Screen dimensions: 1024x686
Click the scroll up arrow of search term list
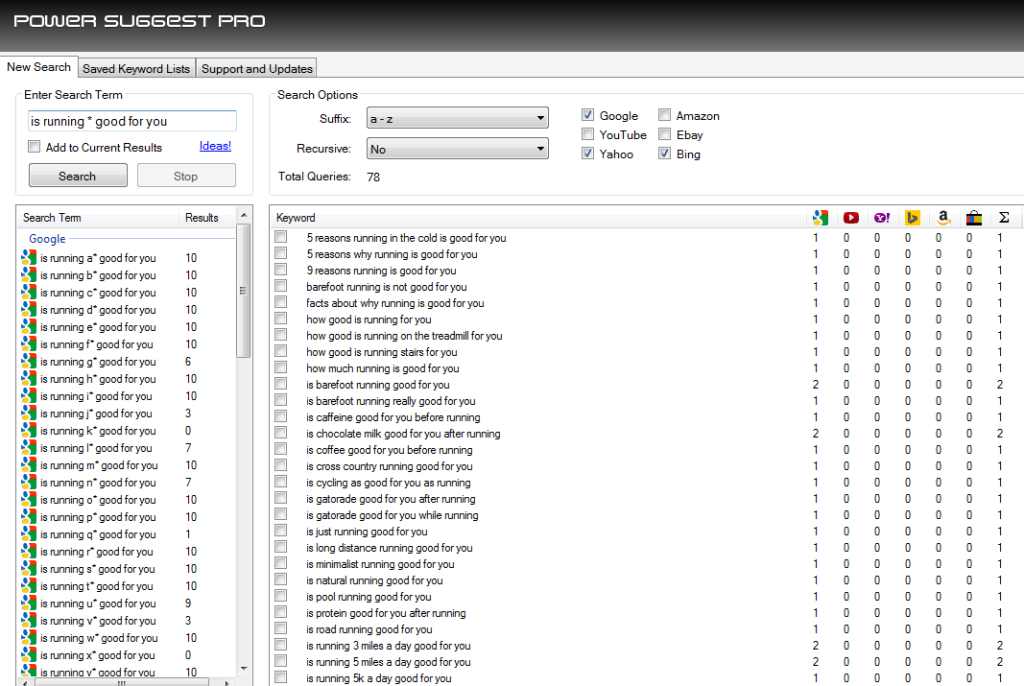[x=244, y=215]
